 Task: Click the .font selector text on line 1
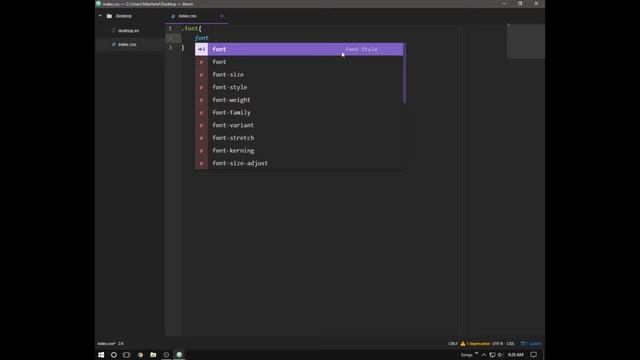pos(190,29)
